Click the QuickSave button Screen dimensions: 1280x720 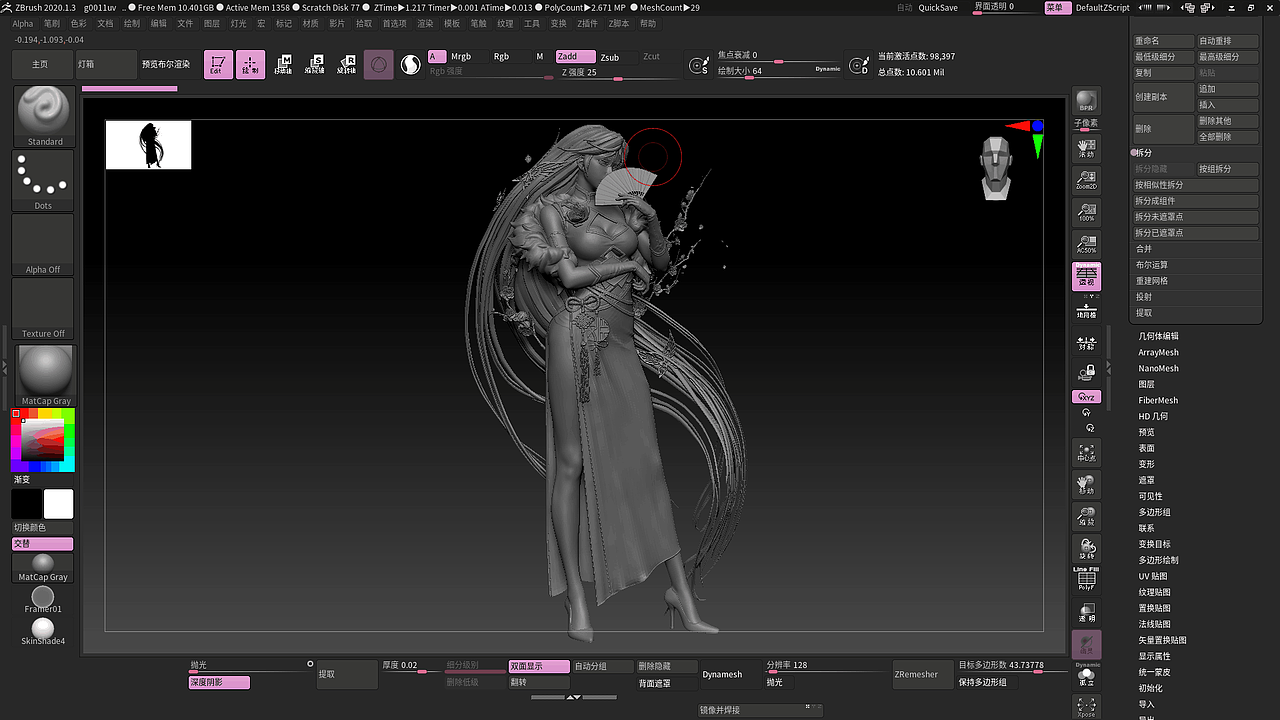[x=938, y=7]
